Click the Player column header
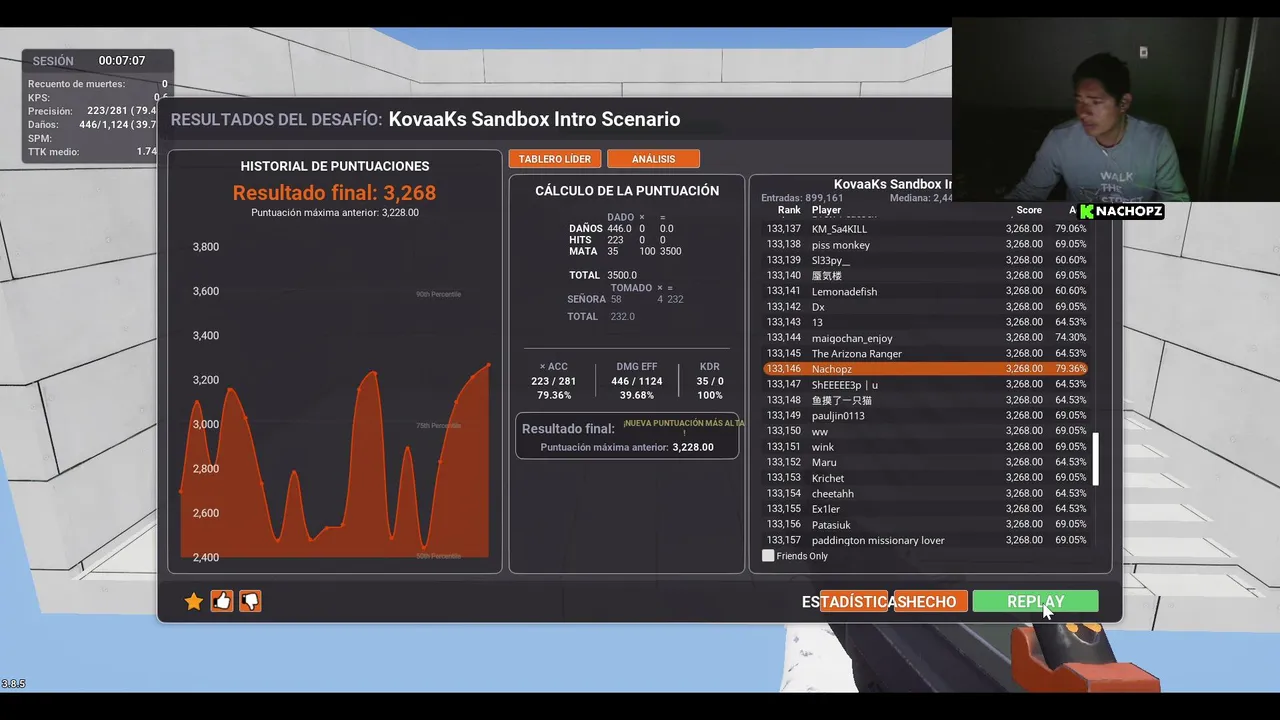This screenshot has height=720, width=1280. click(x=826, y=210)
